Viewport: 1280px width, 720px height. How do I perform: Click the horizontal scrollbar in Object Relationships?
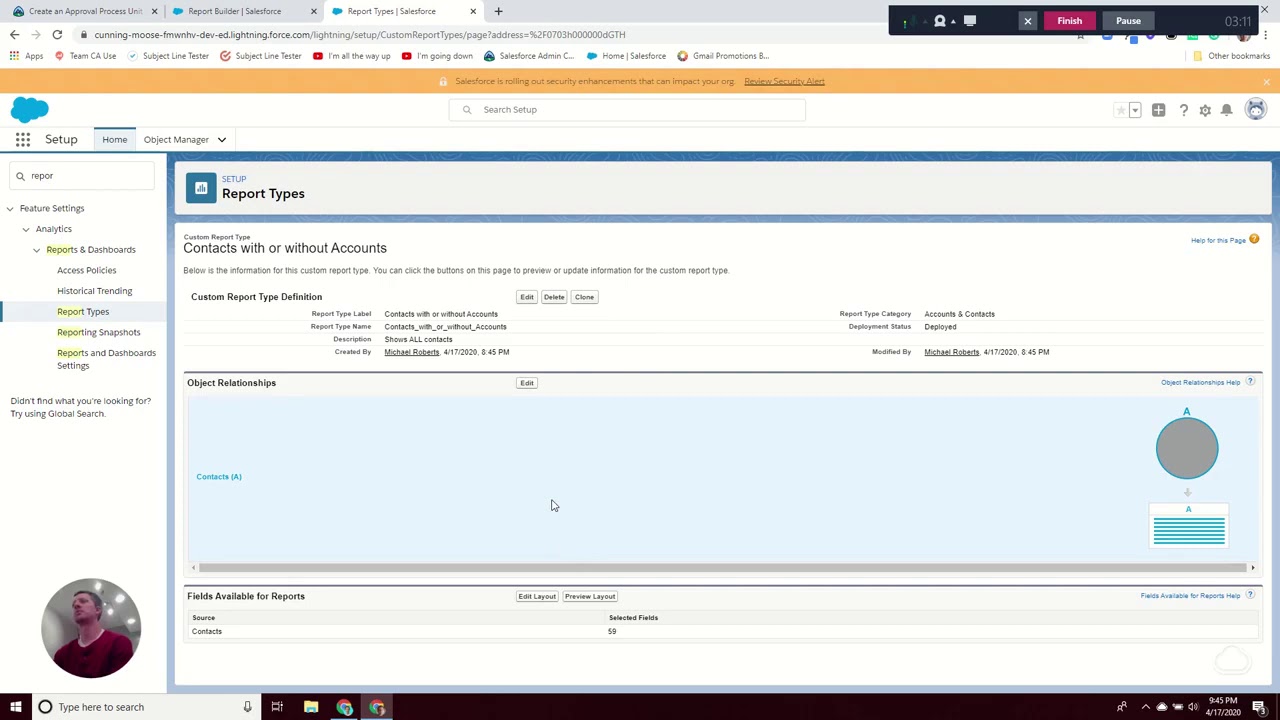click(722, 568)
